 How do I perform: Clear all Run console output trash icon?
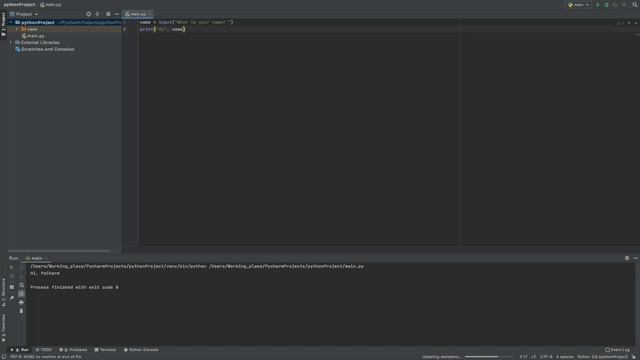click(x=21, y=311)
